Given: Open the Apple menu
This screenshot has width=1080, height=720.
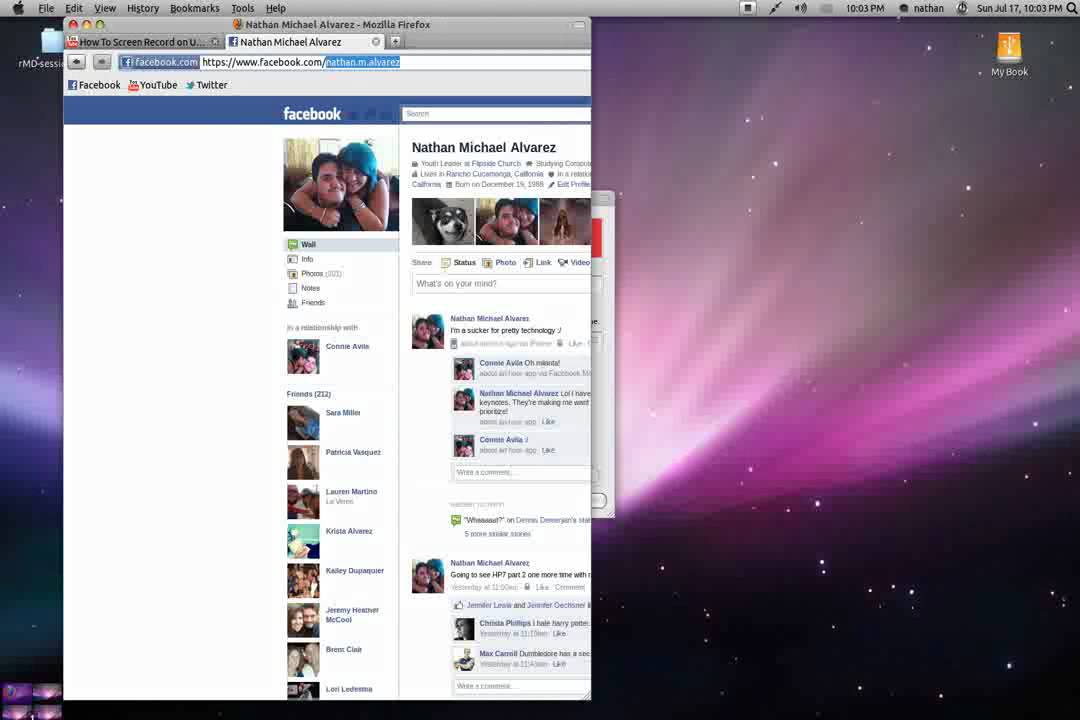Looking at the screenshot, I should tap(18, 8).
